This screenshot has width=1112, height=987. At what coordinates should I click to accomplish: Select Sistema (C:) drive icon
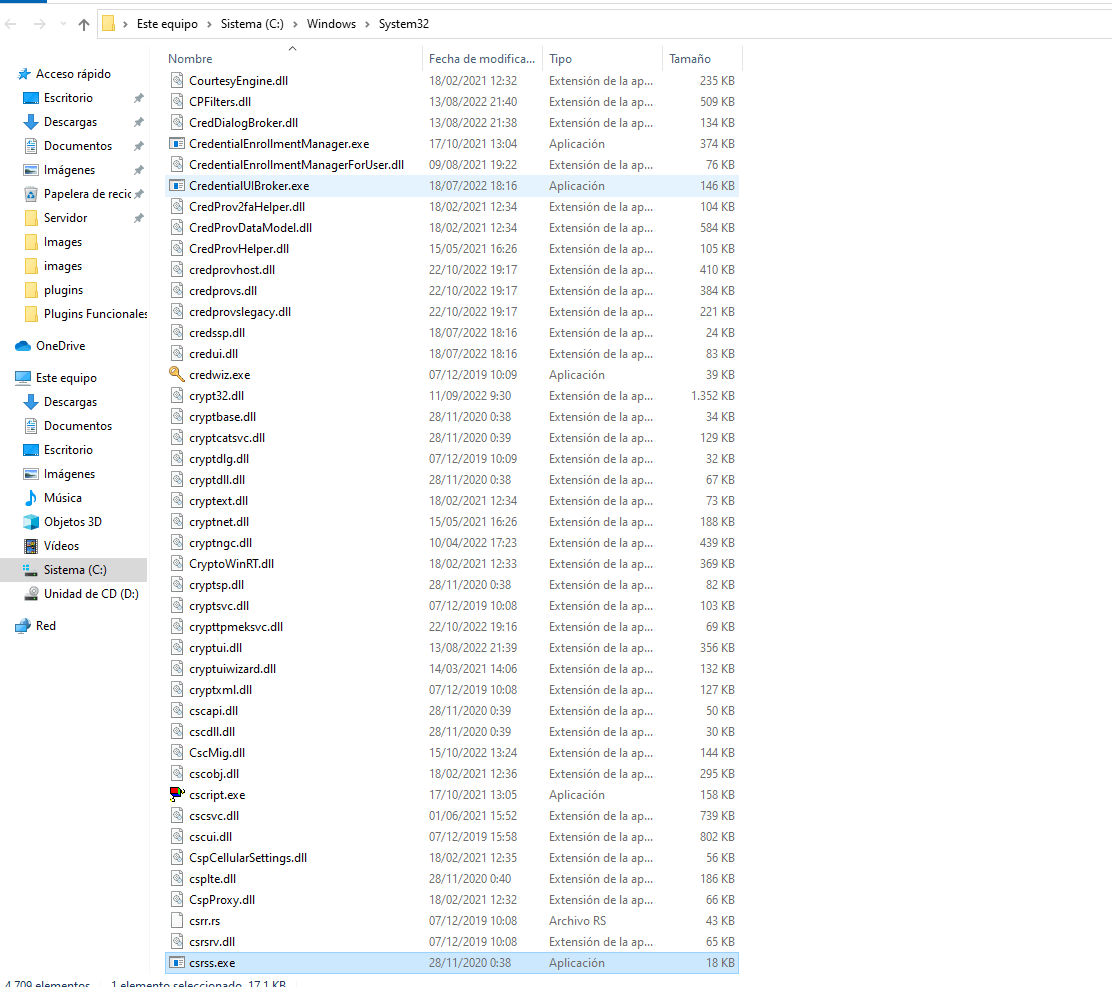[x=30, y=570]
